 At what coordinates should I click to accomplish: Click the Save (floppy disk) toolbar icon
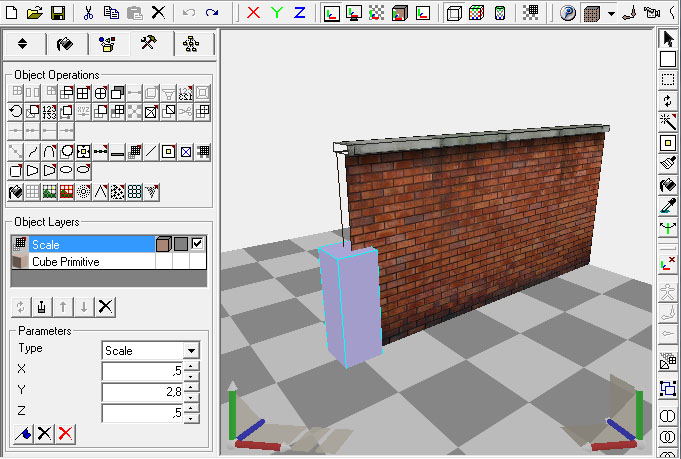(58, 13)
